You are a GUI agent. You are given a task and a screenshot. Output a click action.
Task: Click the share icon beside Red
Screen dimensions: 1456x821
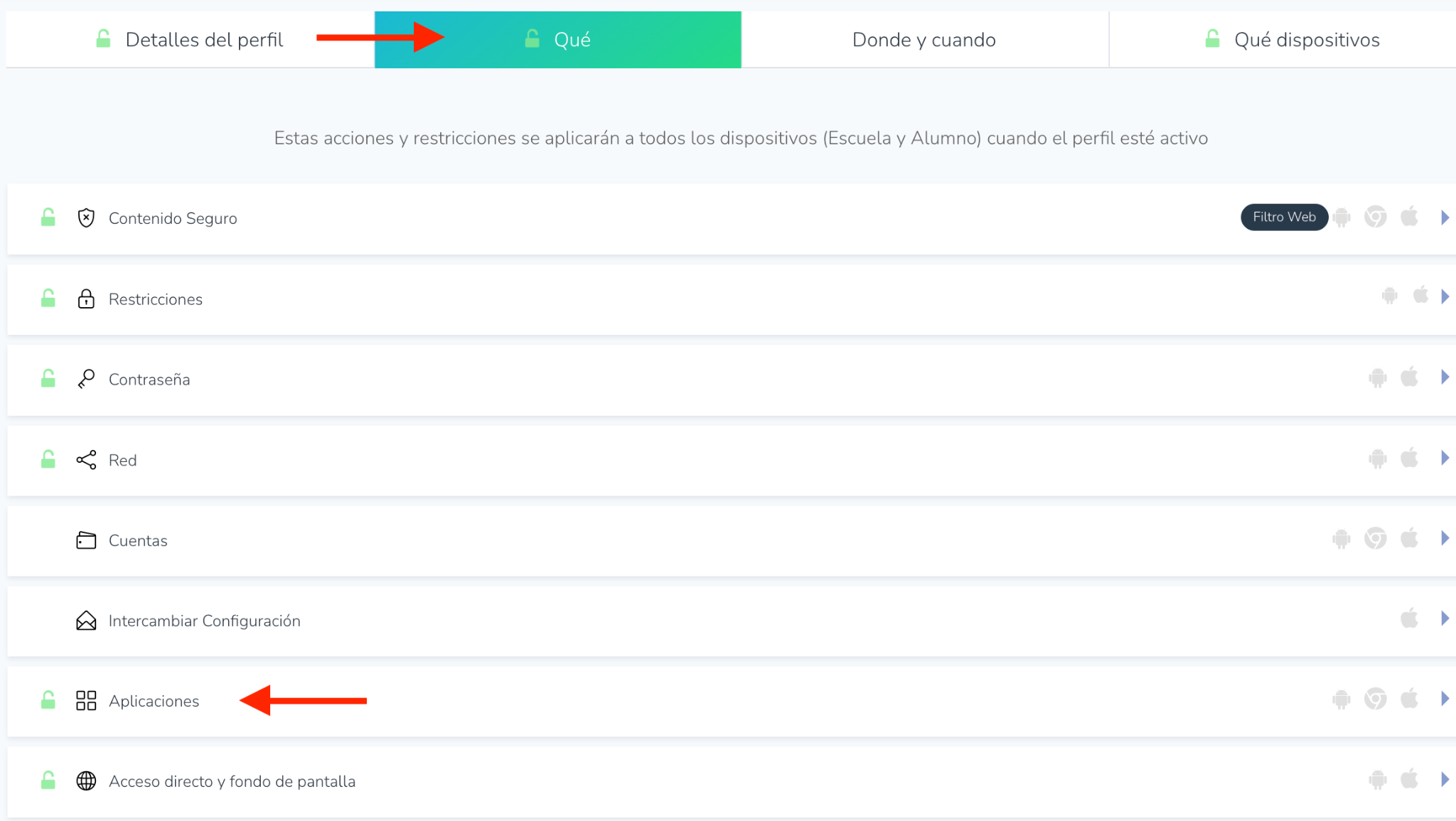[x=86, y=460]
